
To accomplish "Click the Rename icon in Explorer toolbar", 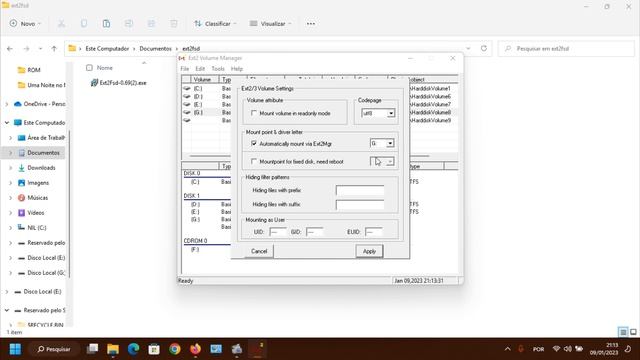I will coord(129,24).
